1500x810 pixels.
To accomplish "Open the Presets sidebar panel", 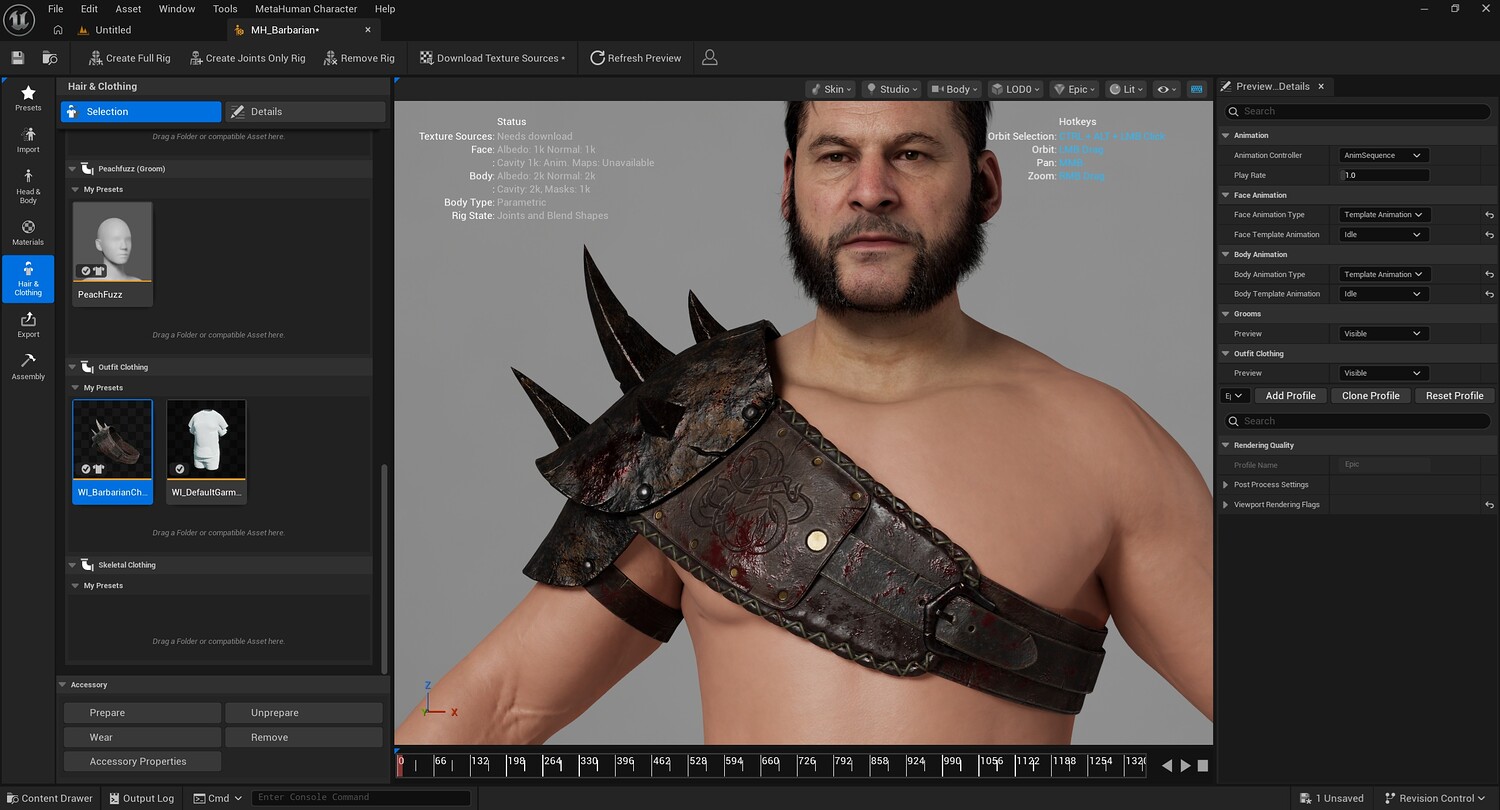I will [x=28, y=98].
